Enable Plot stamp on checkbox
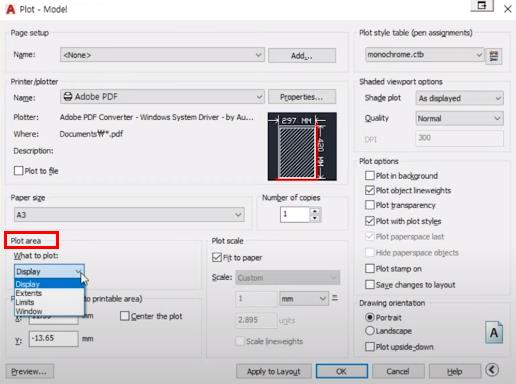The image size is (516, 384). click(x=370, y=268)
